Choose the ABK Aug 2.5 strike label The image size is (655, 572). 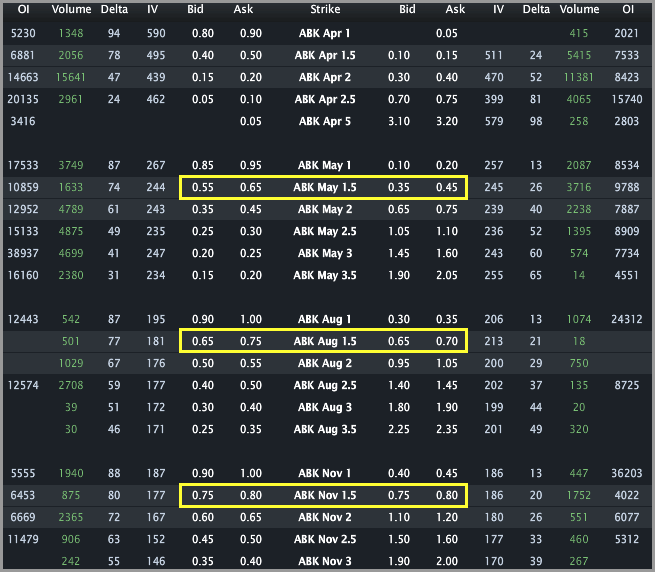pyautogui.click(x=325, y=385)
